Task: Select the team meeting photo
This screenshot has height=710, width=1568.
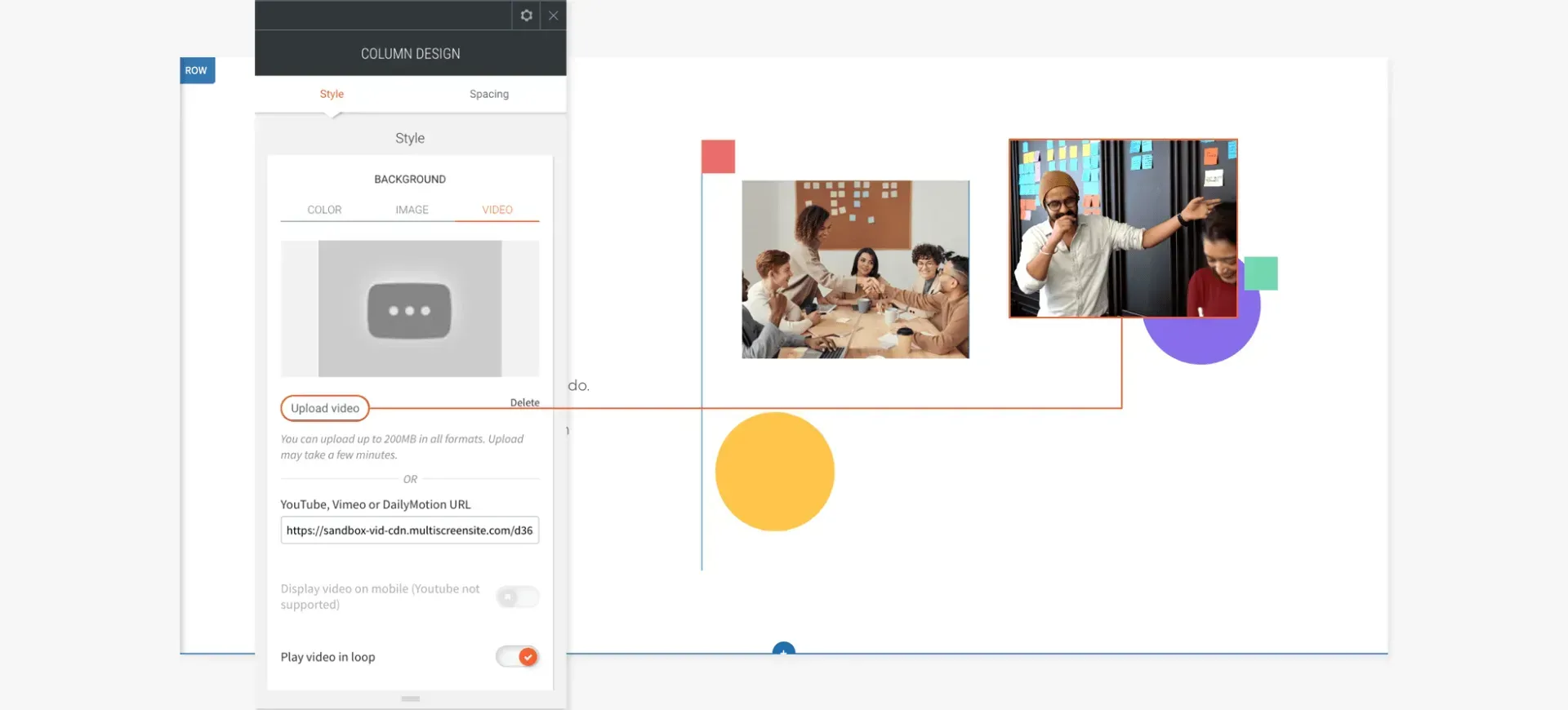Action: coord(855,269)
